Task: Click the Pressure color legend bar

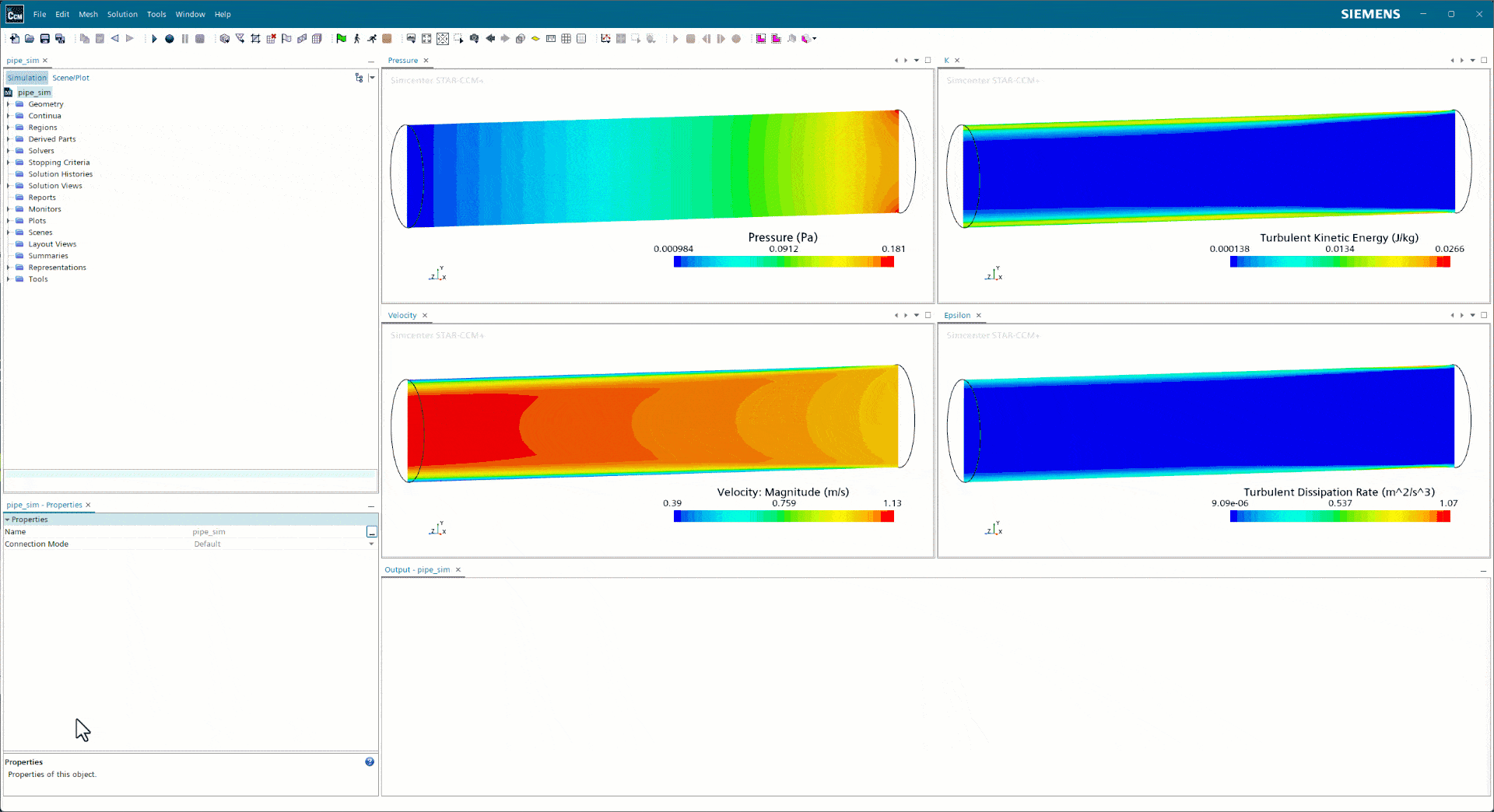Action: point(784,261)
